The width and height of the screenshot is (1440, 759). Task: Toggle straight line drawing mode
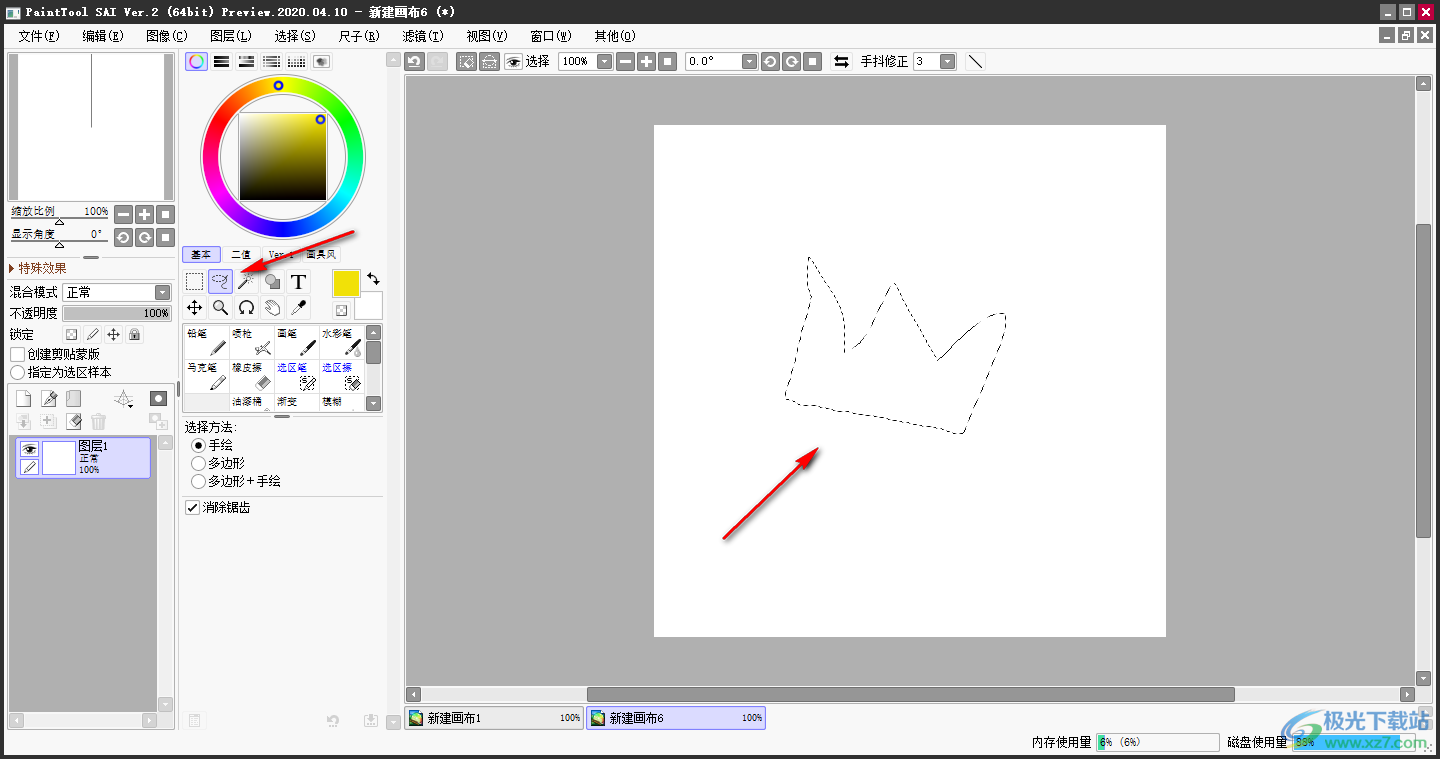975,61
